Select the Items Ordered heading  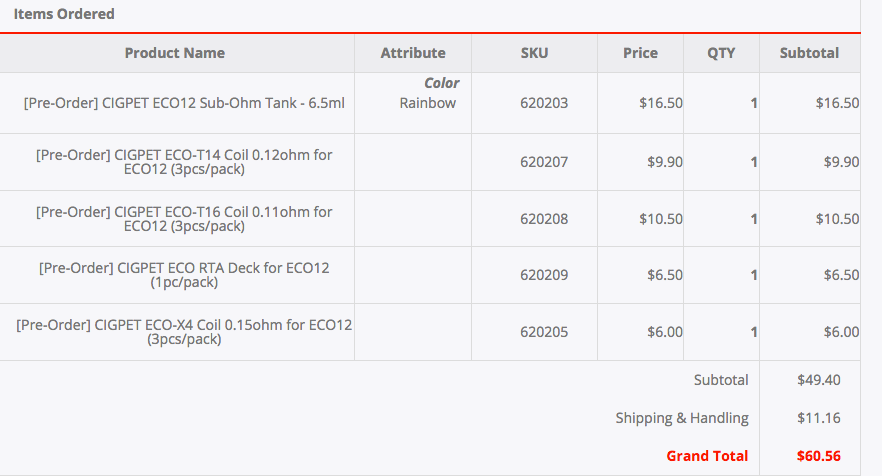64,14
